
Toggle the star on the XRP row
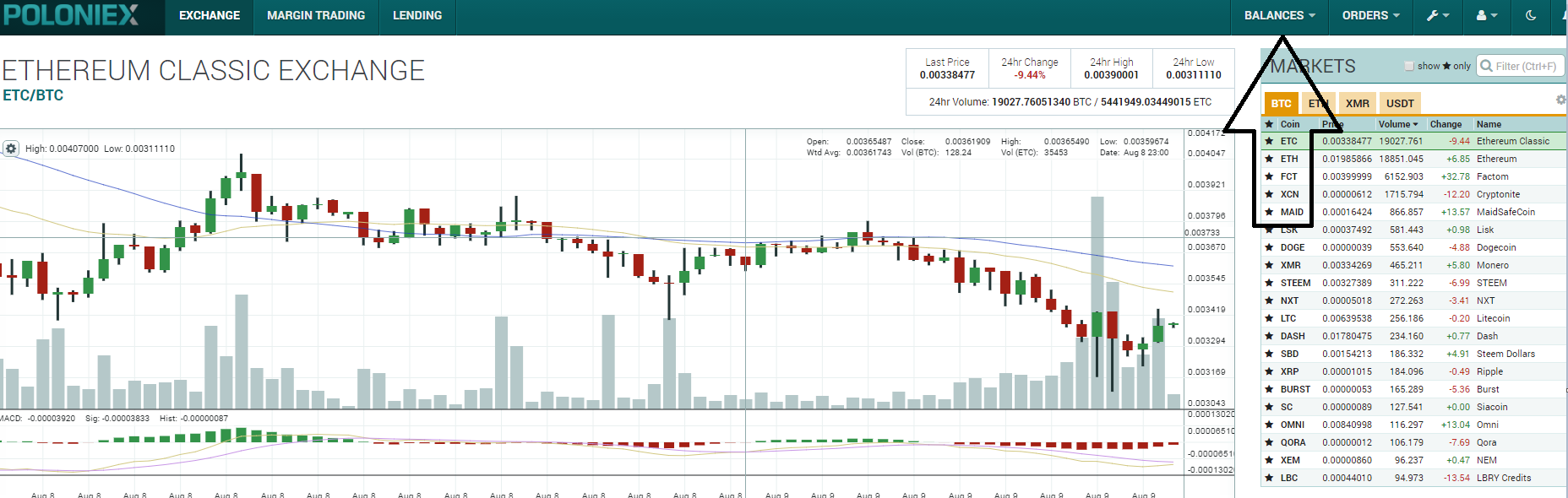tap(1269, 371)
